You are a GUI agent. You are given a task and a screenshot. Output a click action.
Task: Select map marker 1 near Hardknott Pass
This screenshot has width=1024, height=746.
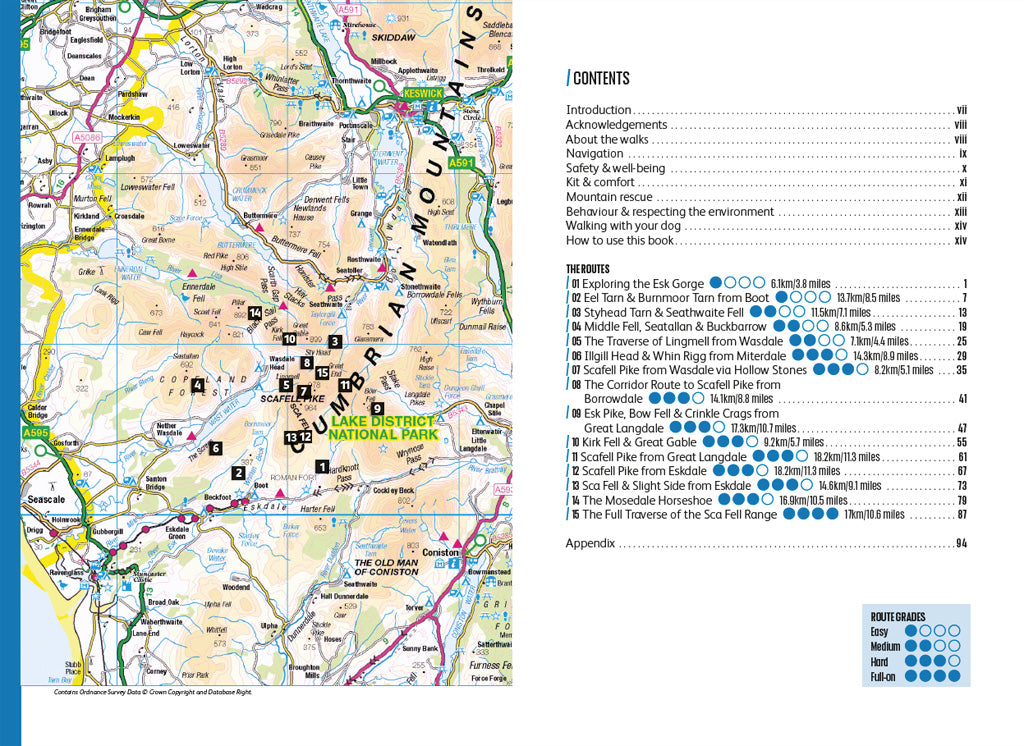[x=323, y=467]
